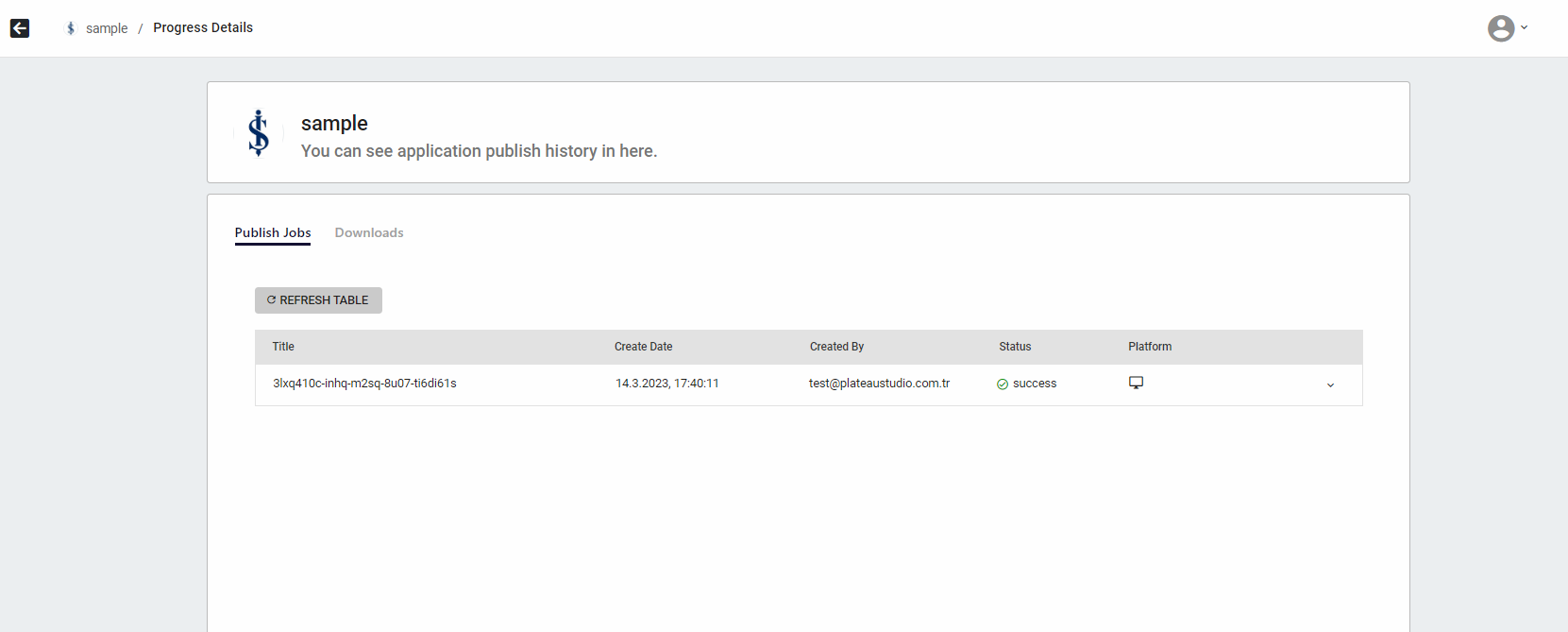Click the Created By column header
This screenshot has height=632, width=1568.
pyautogui.click(x=836, y=347)
